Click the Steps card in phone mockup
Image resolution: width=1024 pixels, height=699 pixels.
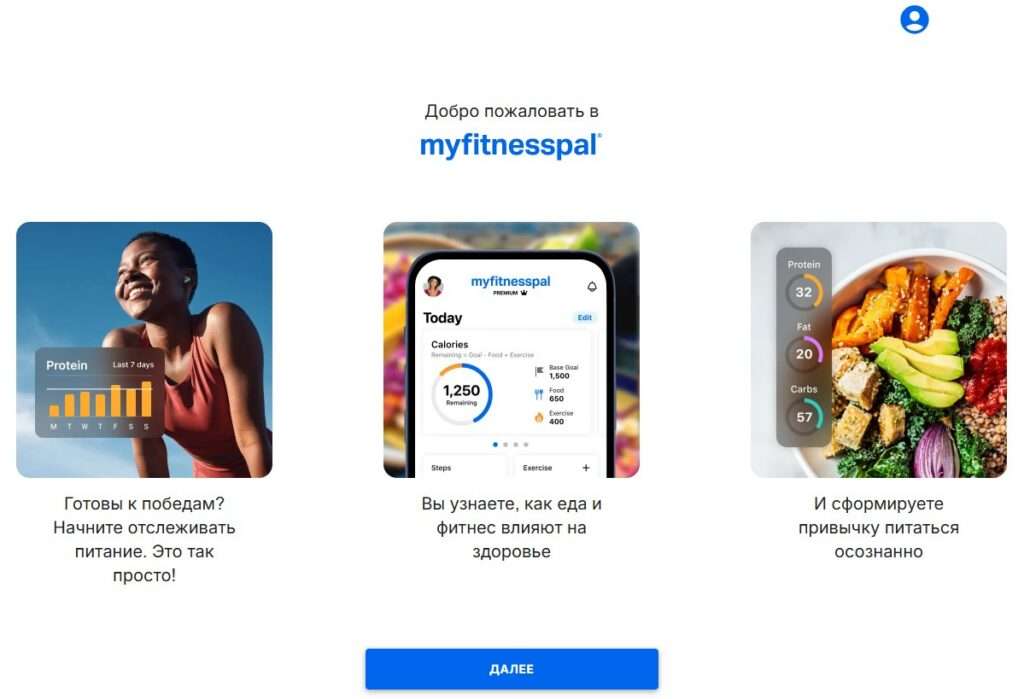coord(464,466)
